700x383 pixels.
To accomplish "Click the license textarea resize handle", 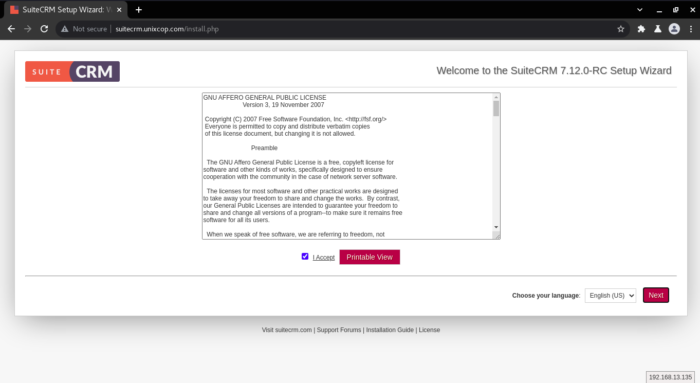I will pyautogui.click(x=496, y=236).
